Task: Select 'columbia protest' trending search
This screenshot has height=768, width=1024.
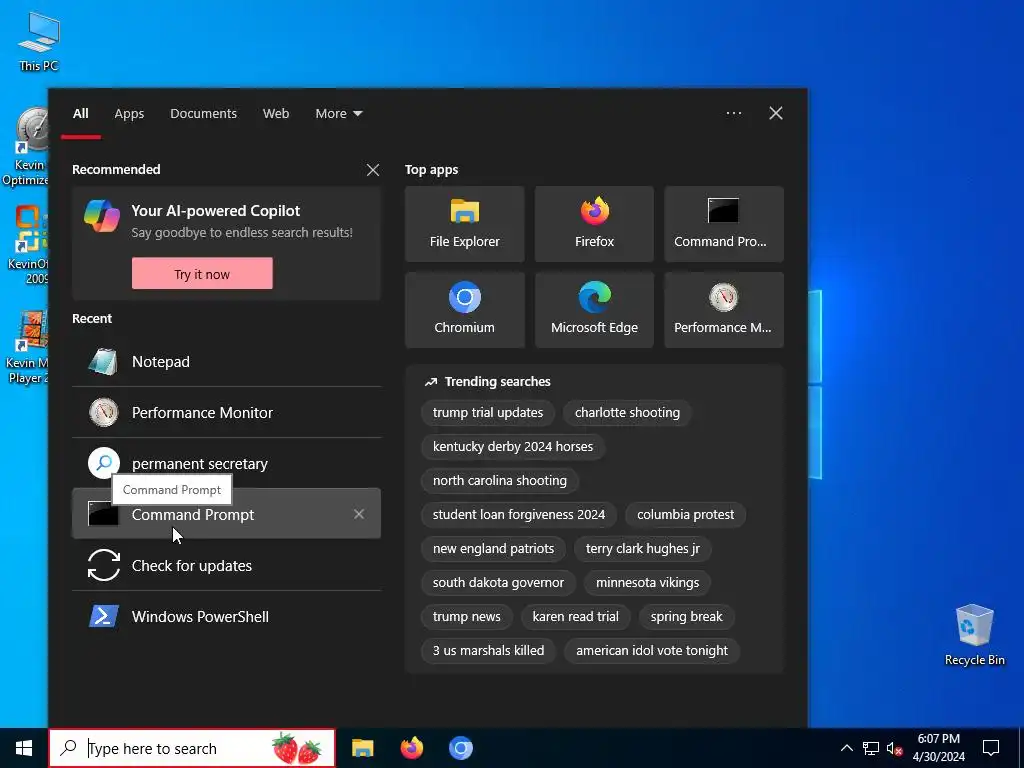Action: (x=685, y=515)
